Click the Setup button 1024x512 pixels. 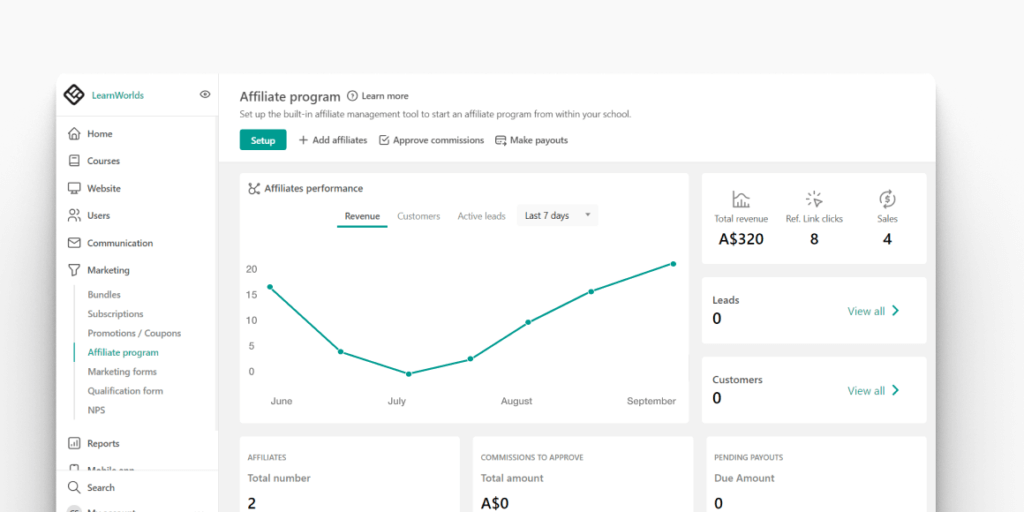coord(263,140)
